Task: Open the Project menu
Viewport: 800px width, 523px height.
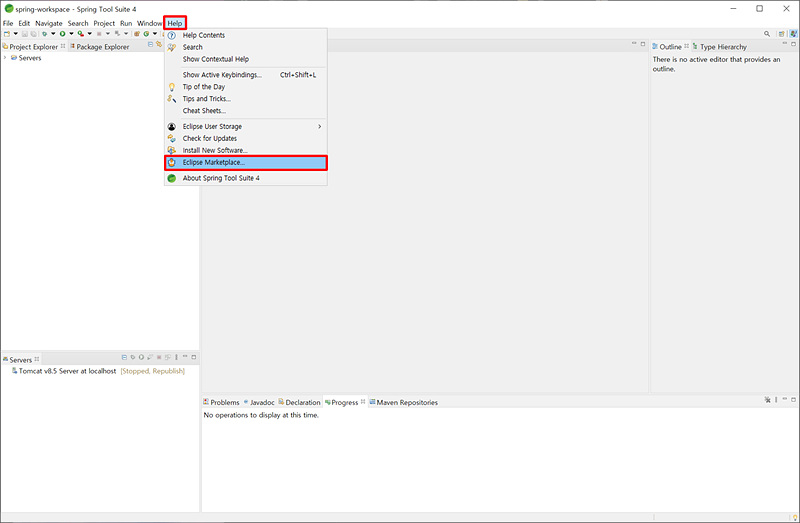Action: [104, 23]
